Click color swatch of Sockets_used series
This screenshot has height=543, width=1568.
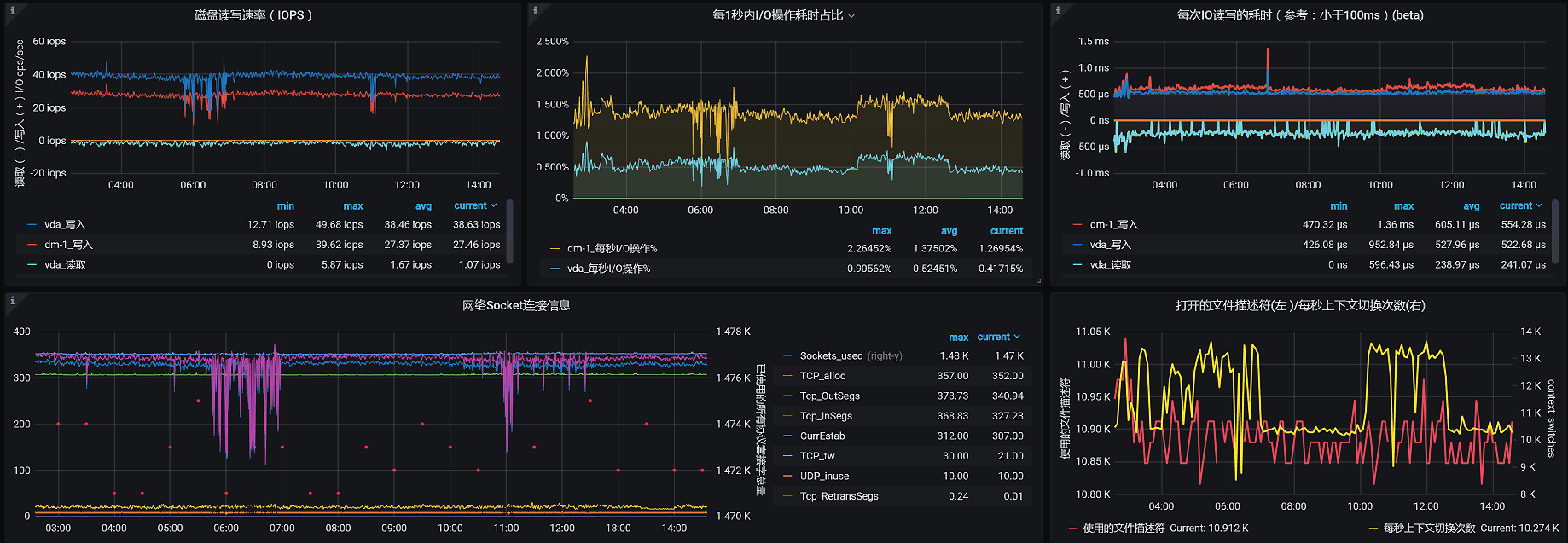pos(787,356)
